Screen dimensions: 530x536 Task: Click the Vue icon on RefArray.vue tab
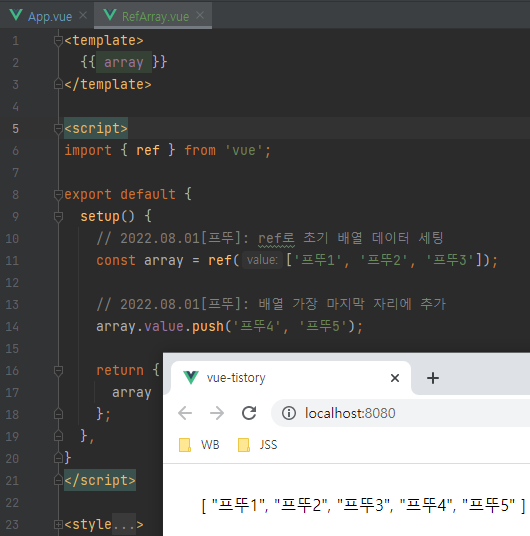click(110, 15)
